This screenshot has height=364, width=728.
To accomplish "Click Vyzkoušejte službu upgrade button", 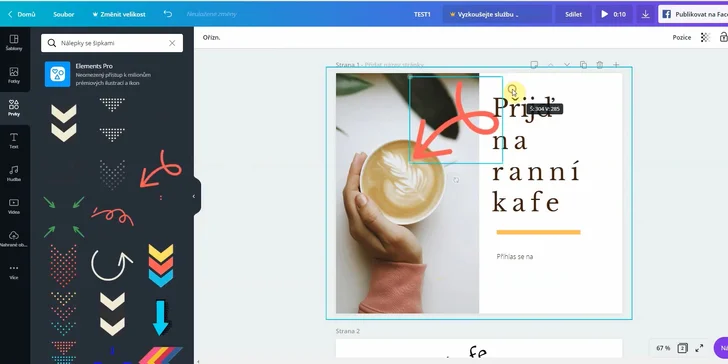I will [497, 14].
